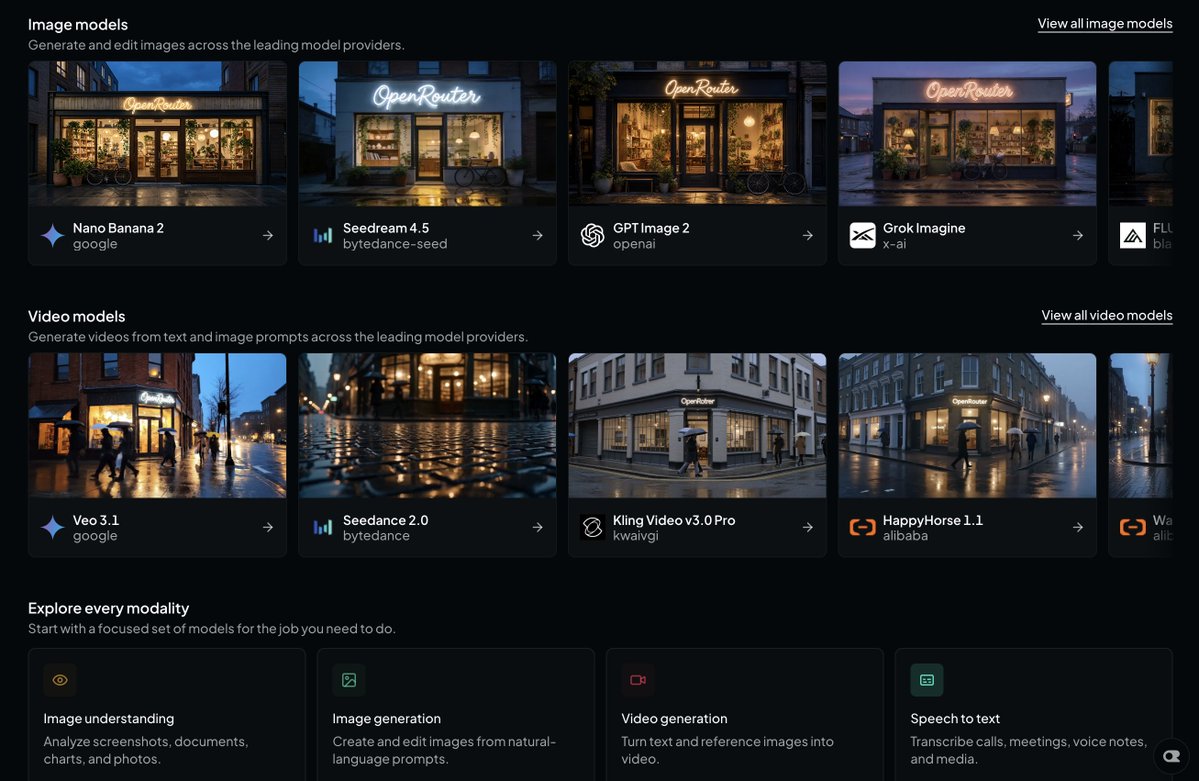The height and width of the screenshot is (781, 1199).
Task: Open View all image models link
Action: point(1105,24)
